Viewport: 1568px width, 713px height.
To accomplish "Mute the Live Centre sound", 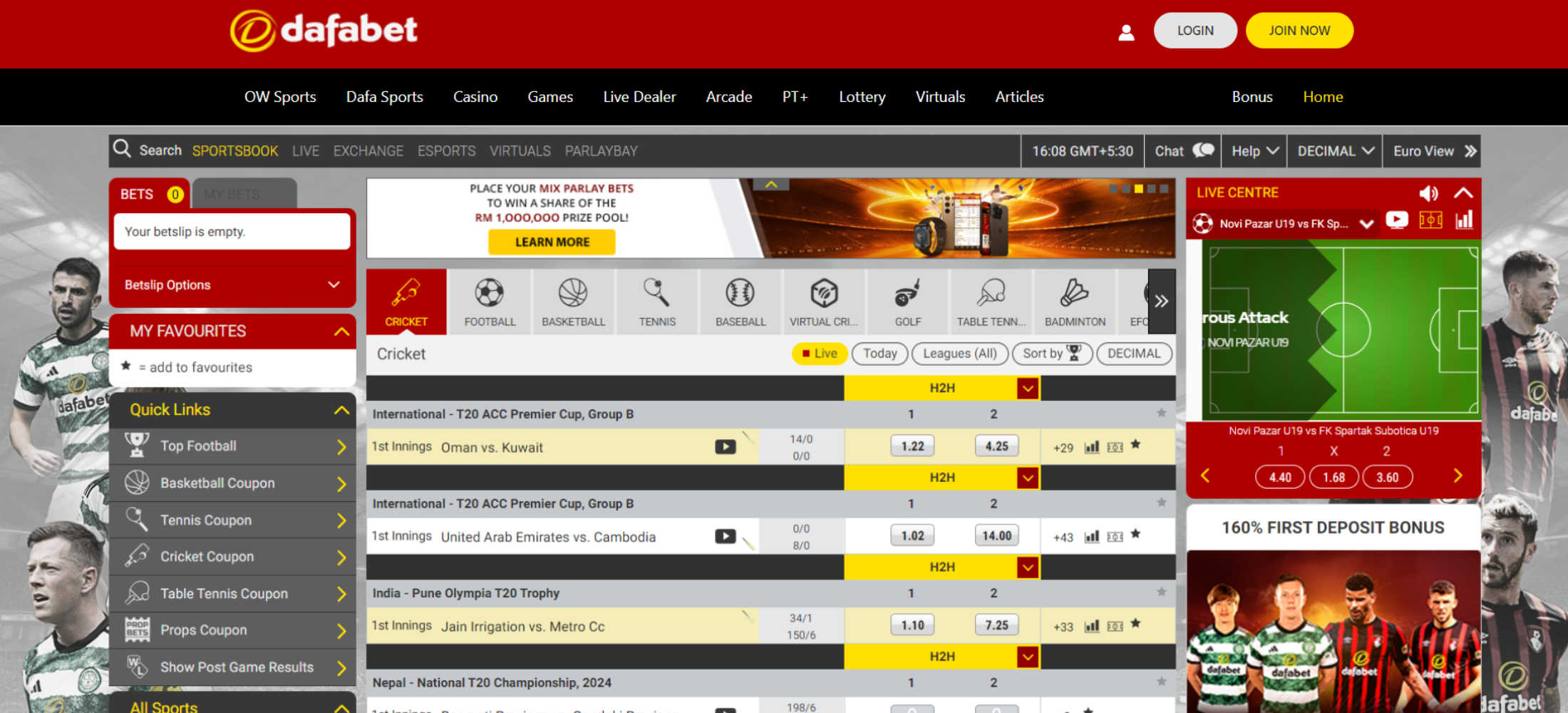I will coord(1428,193).
